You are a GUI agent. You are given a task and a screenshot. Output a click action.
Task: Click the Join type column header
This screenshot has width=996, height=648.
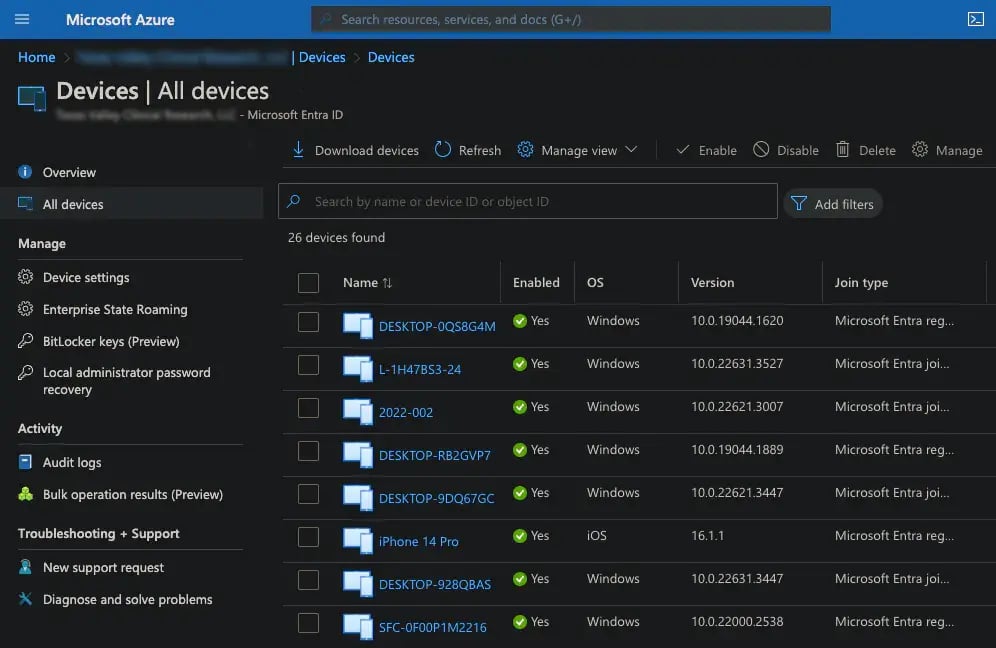click(x=861, y=283)
